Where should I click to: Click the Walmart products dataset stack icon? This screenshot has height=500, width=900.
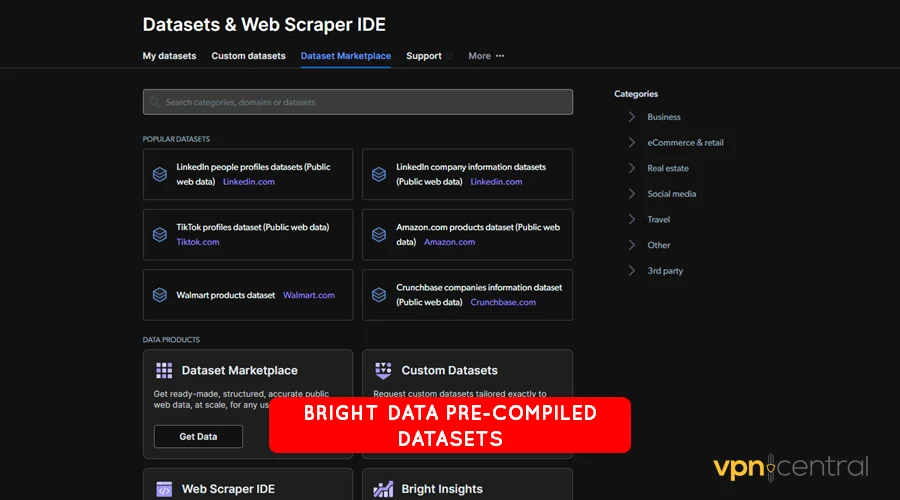(x=160, y=294)
